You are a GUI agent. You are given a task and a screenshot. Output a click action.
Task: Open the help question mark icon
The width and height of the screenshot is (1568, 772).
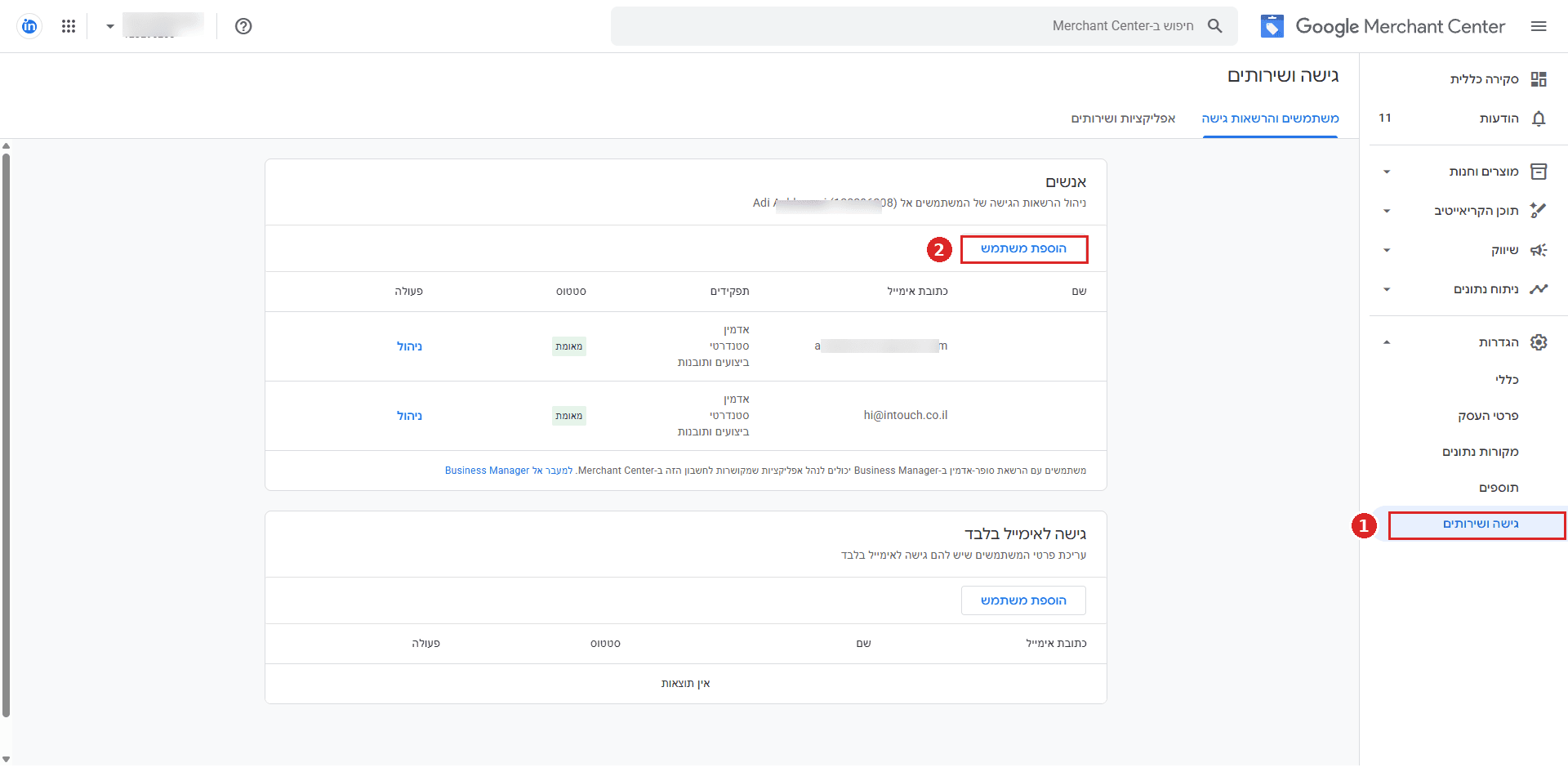pyautogui.click(x=243, y=26)
